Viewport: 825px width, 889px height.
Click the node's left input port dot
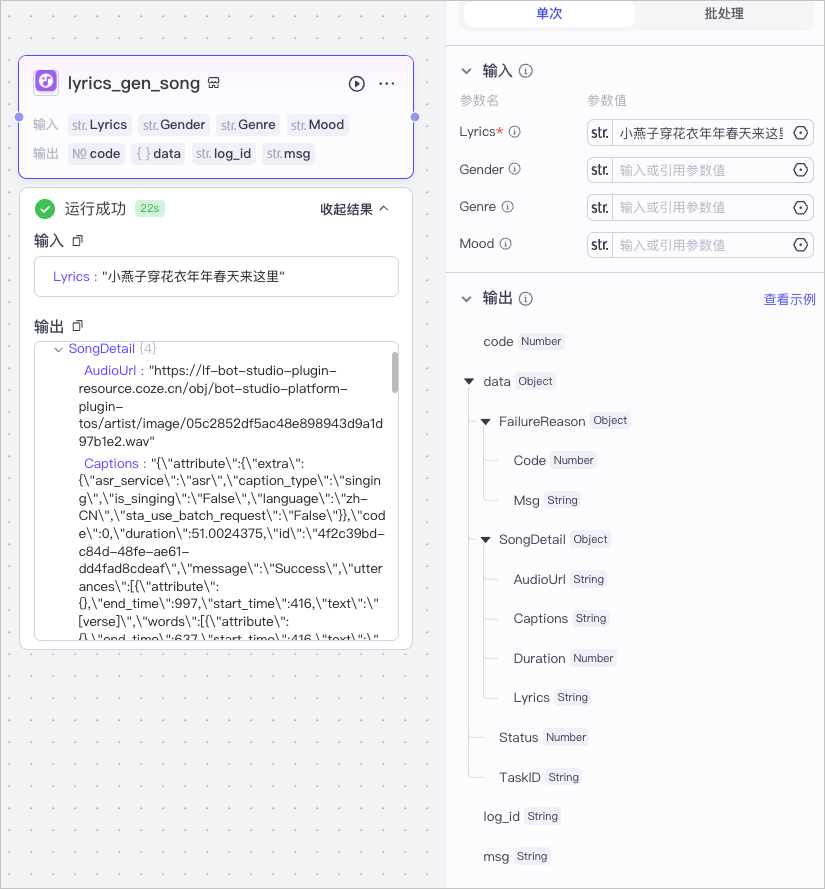point(19,117)
